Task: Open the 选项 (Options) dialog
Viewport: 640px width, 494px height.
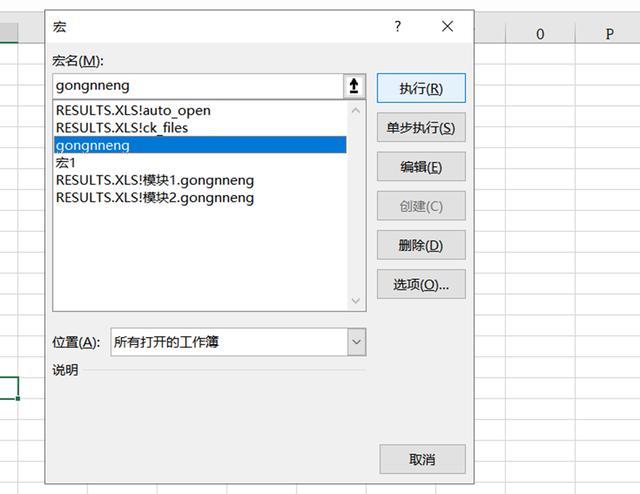Action: click(x=421, y=284)
